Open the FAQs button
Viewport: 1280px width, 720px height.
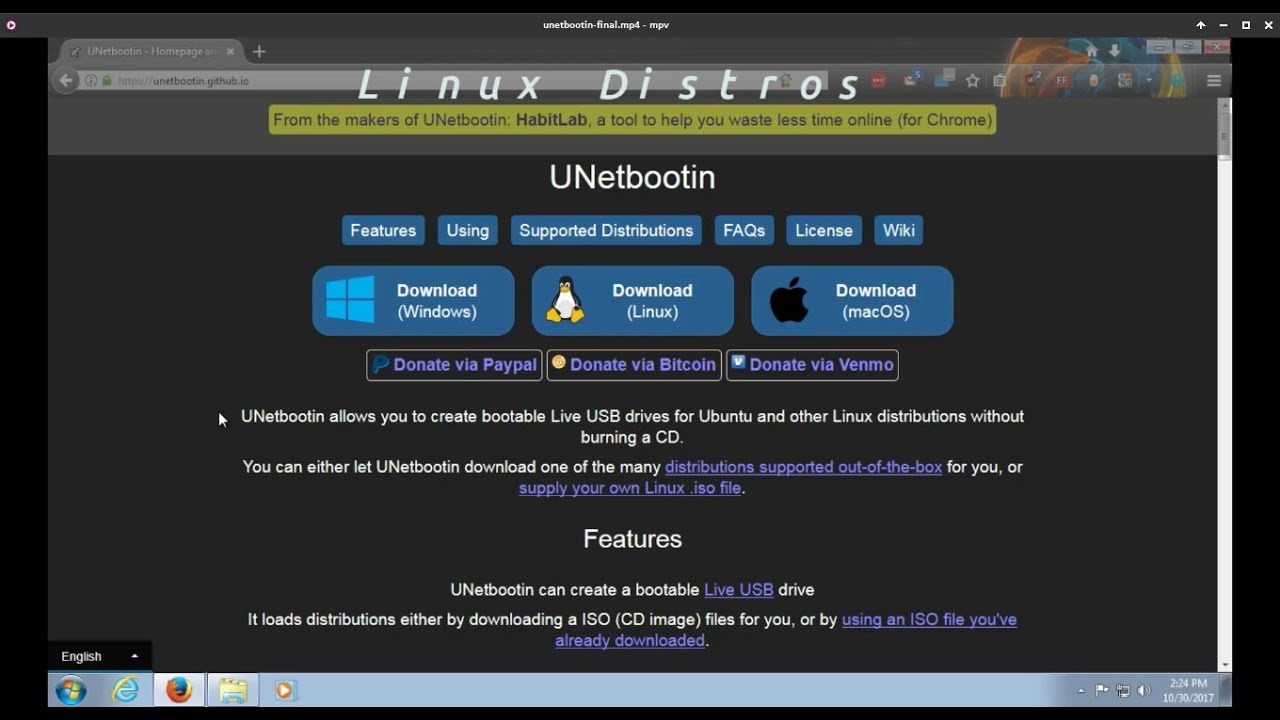[x=744, y=230]
